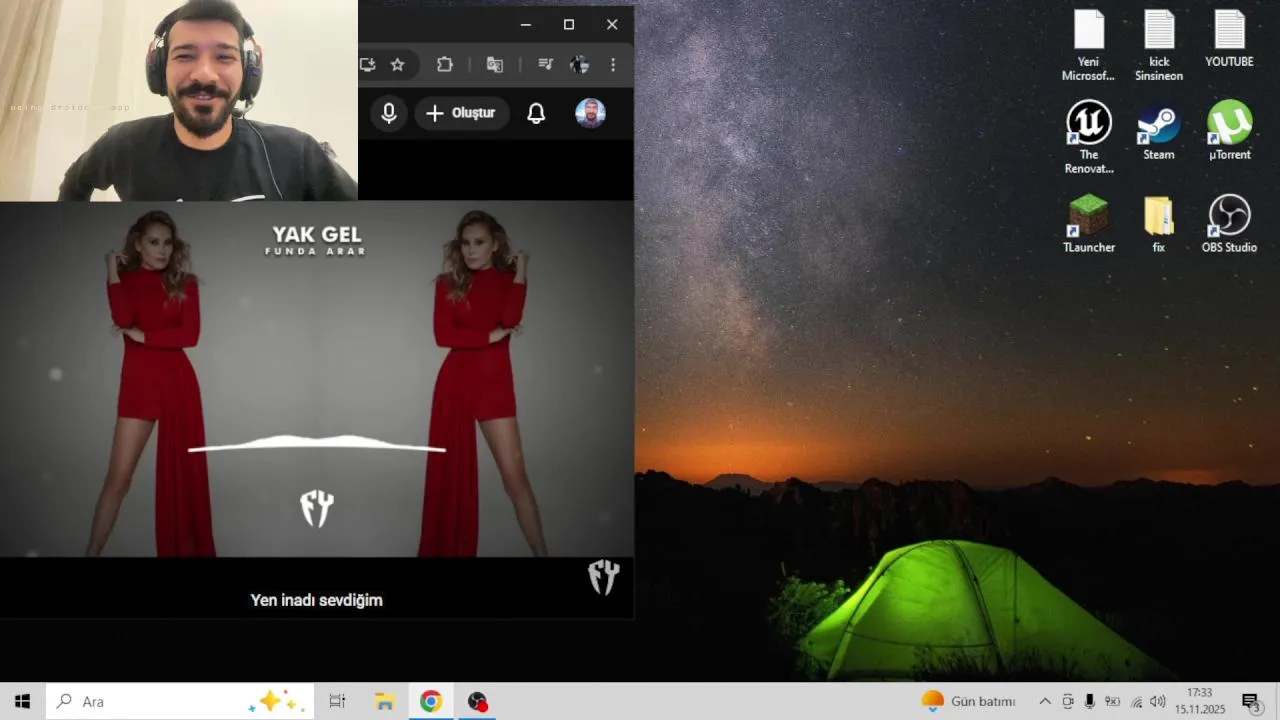Open YouTube notifications bell
Viewport: 1280px width, 720px height.
(536, 113)
